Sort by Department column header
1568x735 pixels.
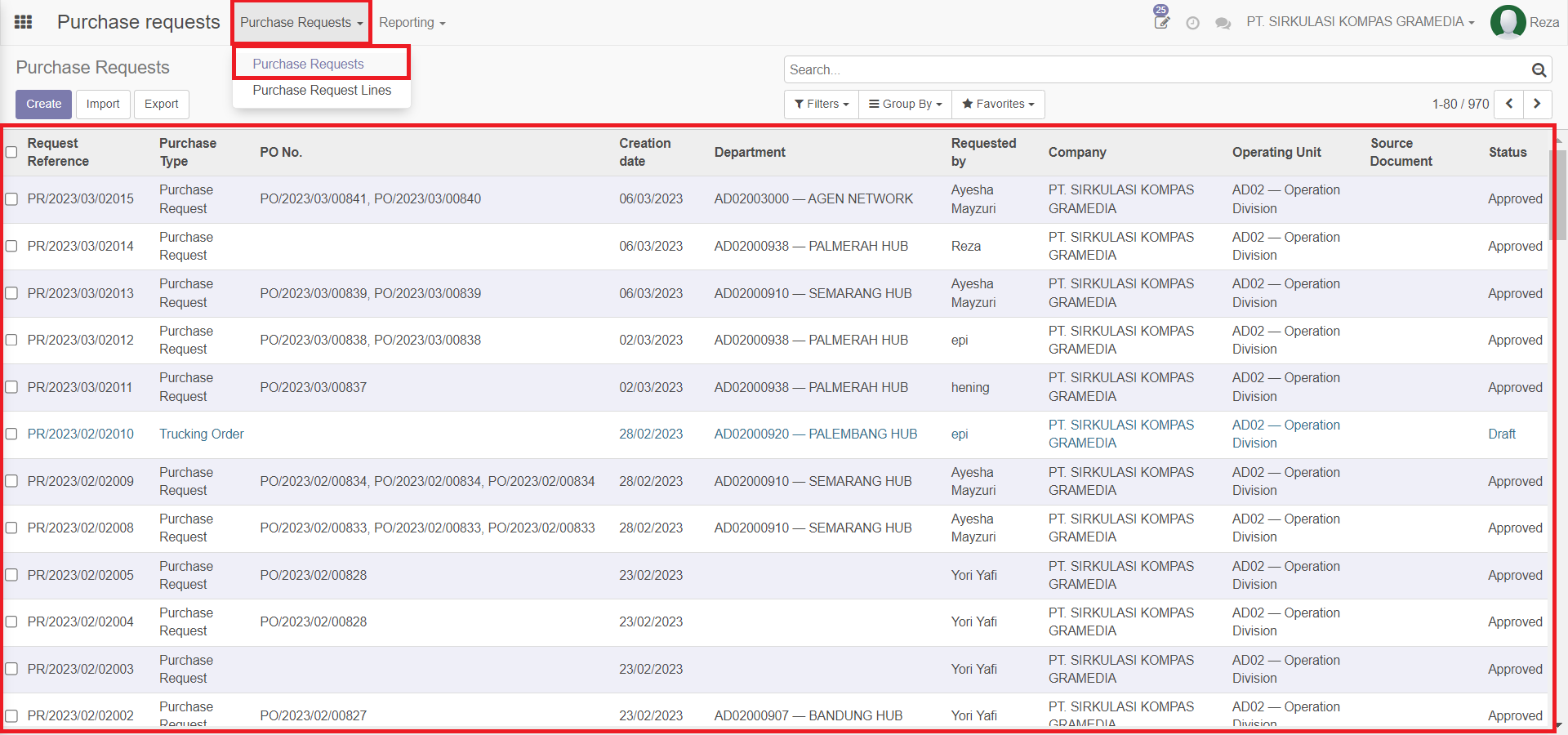click(750, 152)
